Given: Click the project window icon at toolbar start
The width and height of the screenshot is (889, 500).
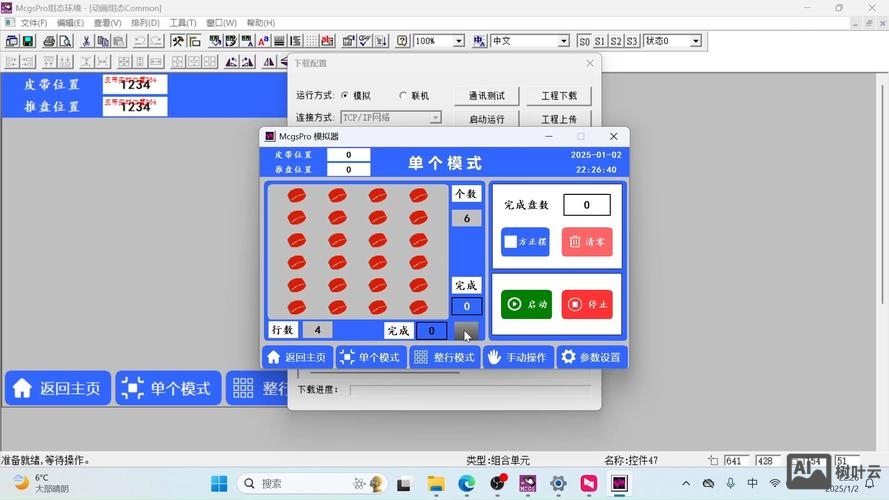Looking at the screenshot, I should (11, 41).
